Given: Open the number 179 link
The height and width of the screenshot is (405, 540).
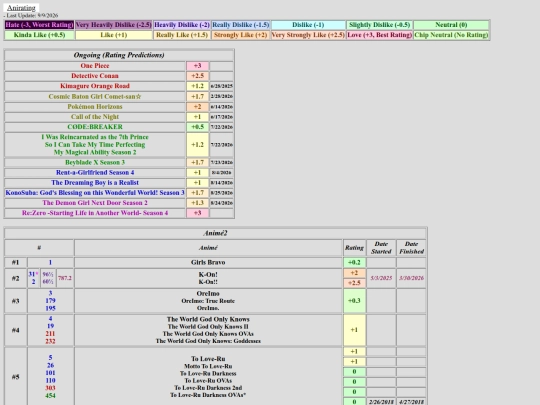Looking at the screenshot, I should pyautogui.click(x=50, y=301).
